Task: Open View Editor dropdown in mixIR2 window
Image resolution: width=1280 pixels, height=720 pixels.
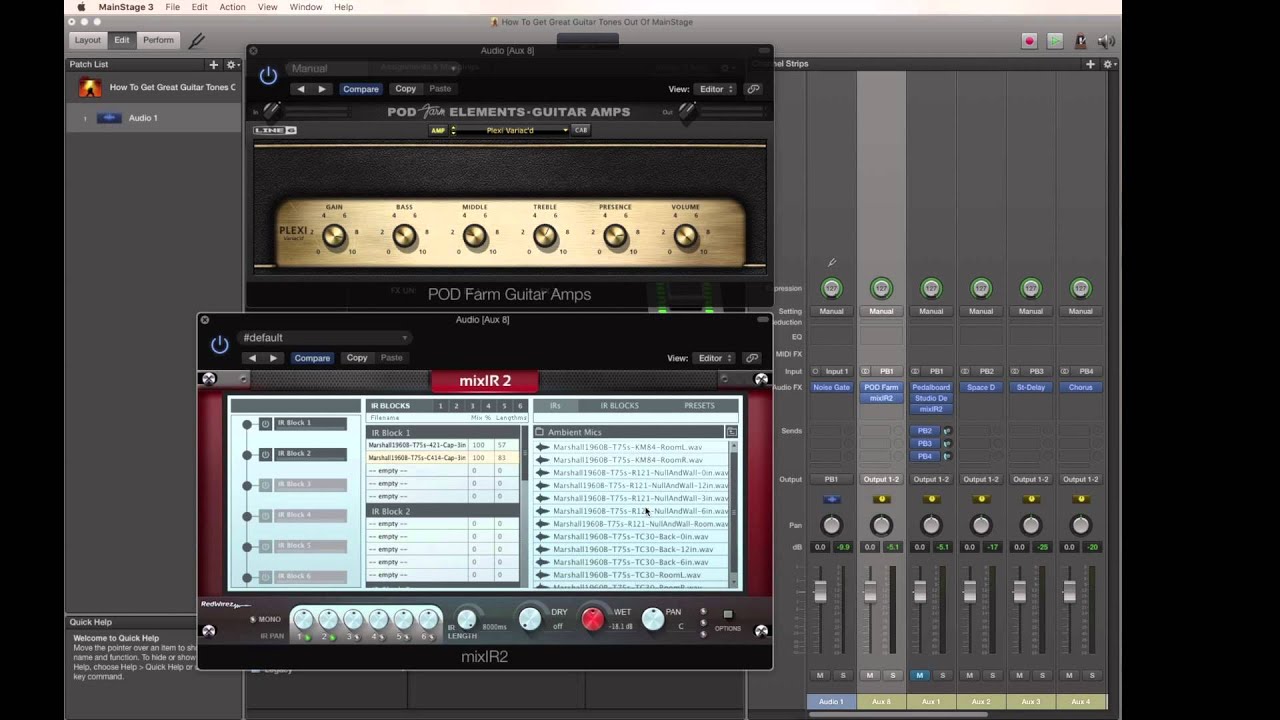Action: [716, 358]
